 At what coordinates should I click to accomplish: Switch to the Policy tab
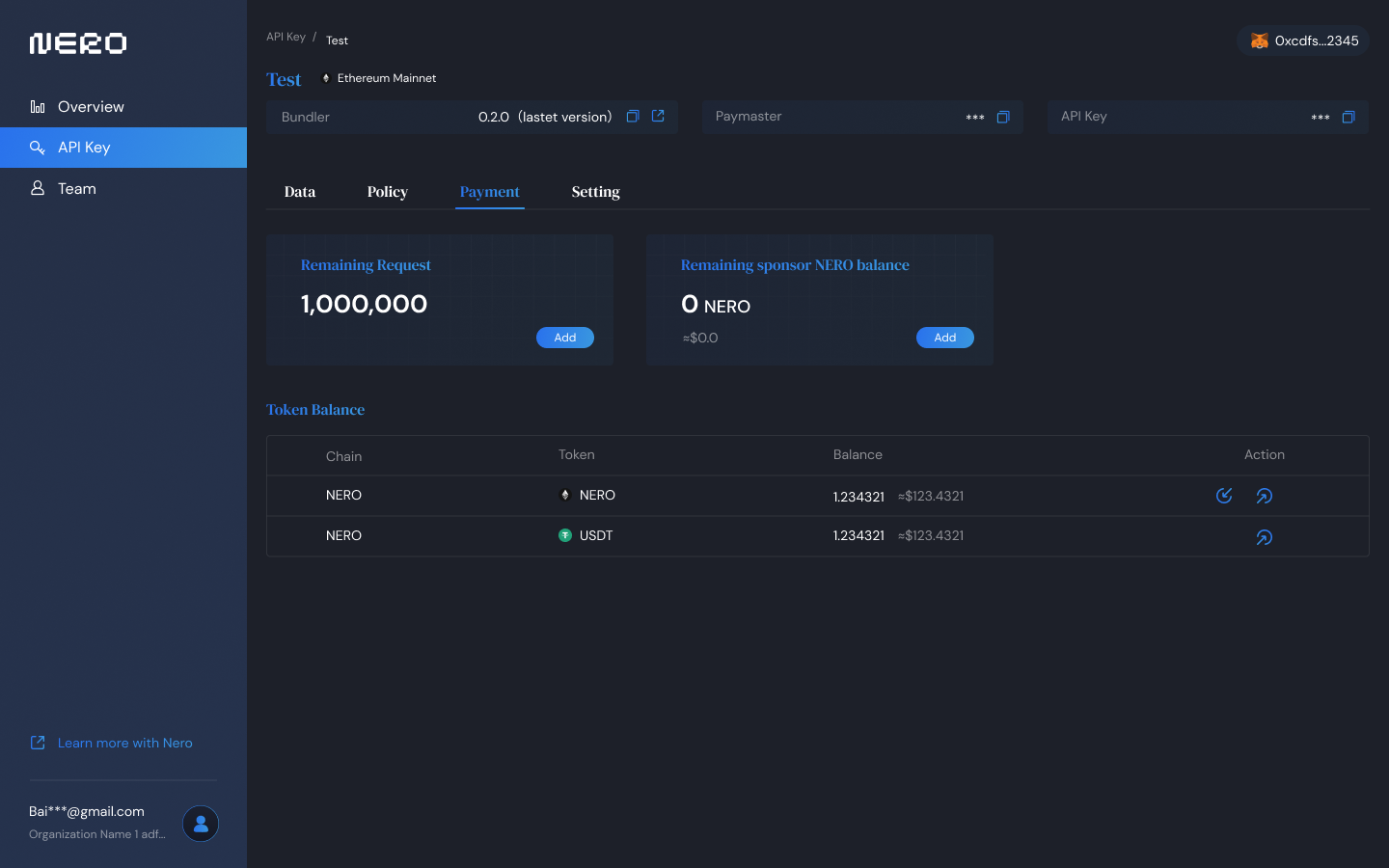coord(388,192)
